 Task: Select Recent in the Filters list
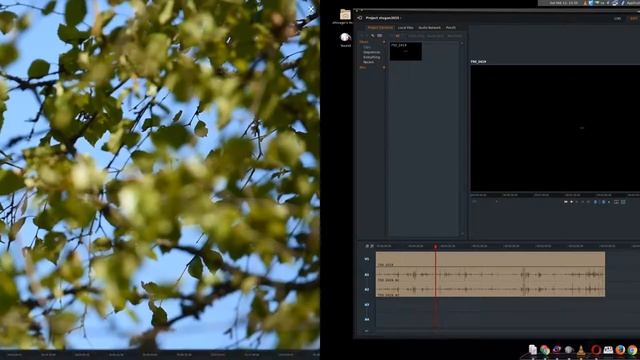(369, 62)
